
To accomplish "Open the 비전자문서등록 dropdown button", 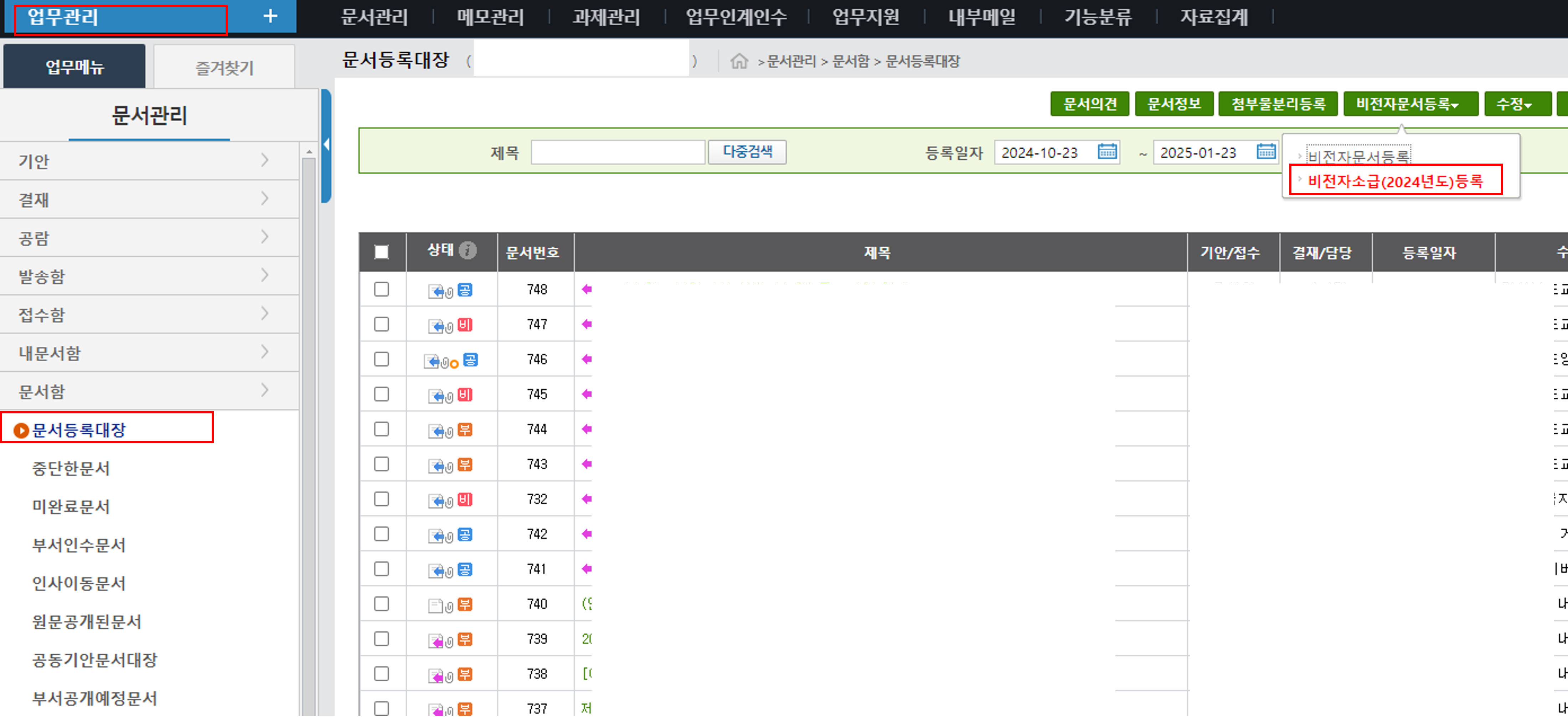I will [1410, 104].
